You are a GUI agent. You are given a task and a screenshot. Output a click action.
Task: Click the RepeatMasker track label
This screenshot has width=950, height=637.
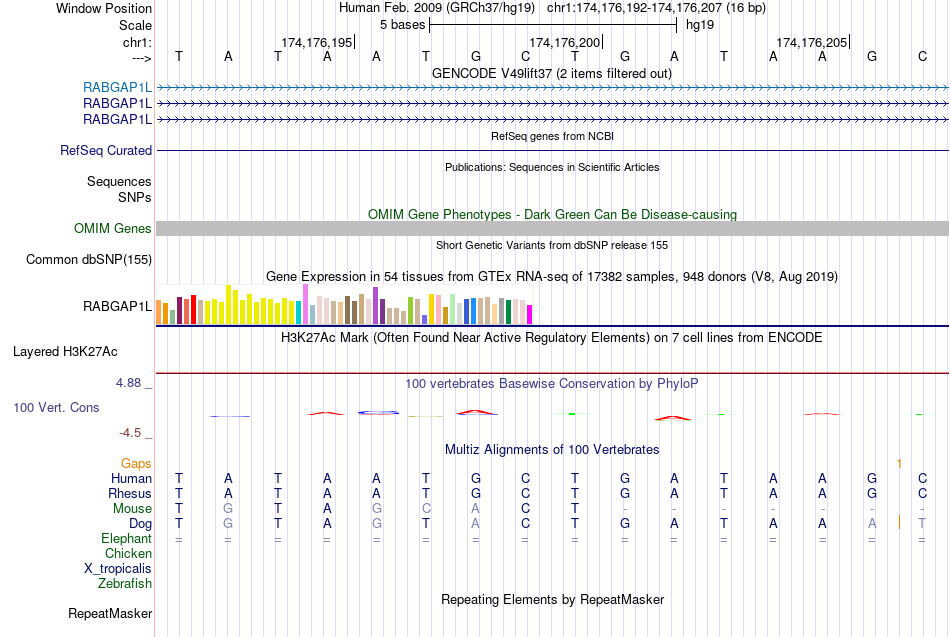tap(110, 614)
